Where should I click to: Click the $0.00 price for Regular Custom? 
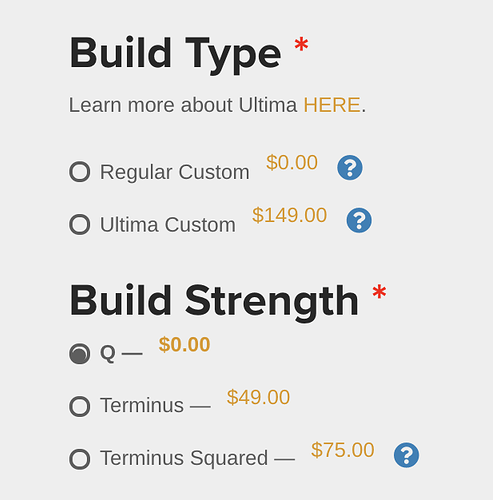[x=292, y=163]
